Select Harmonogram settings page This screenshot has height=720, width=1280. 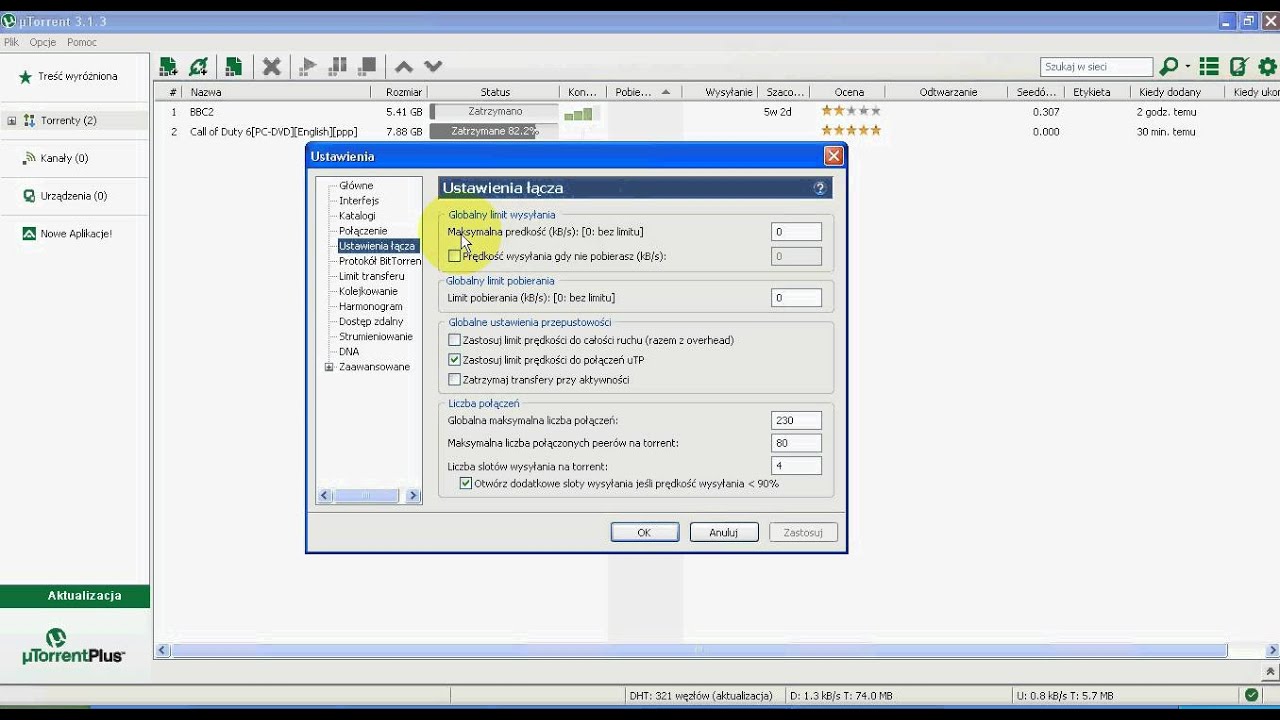coord(371,306)
